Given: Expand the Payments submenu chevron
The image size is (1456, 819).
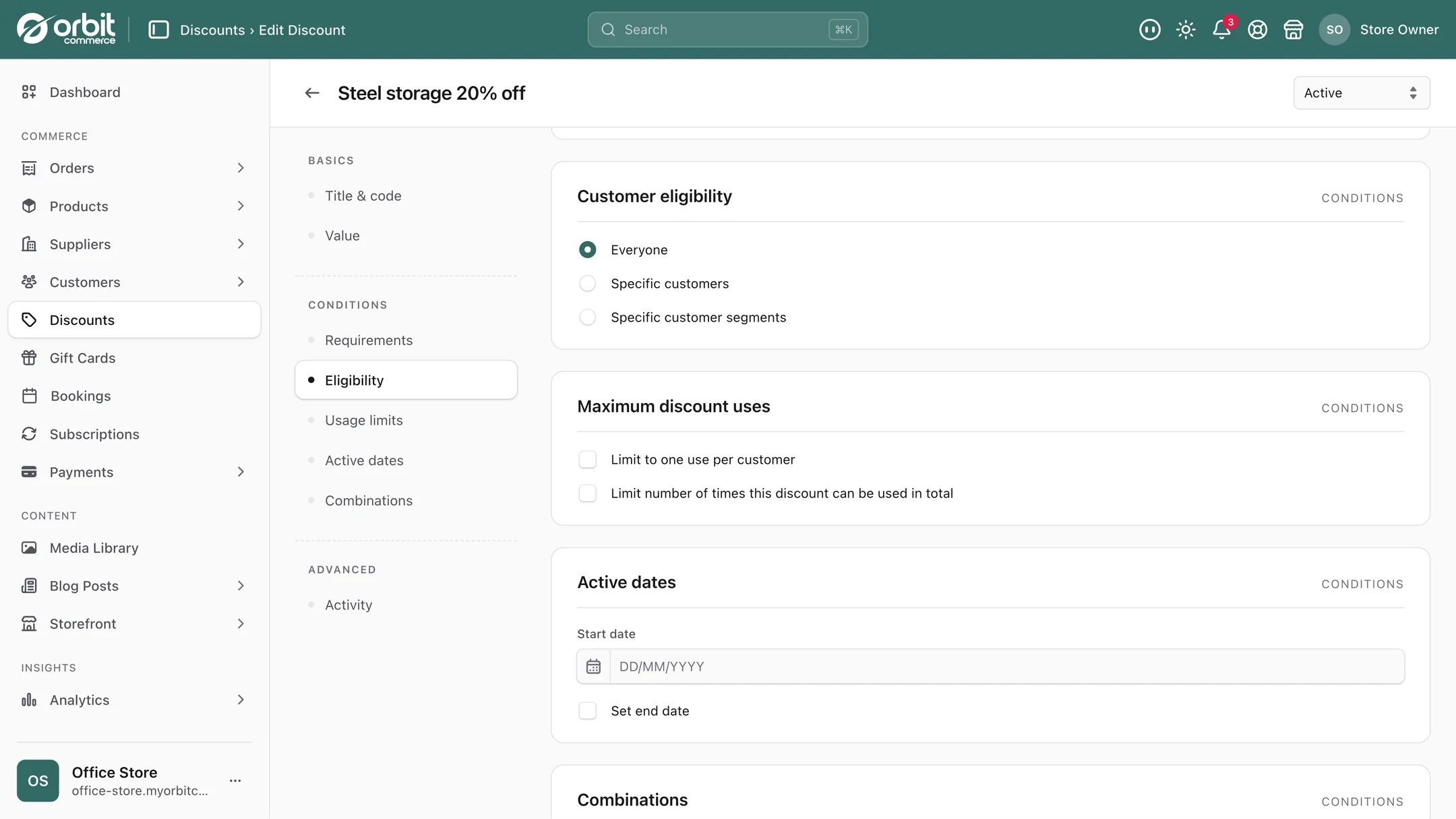Looking at the screenshot, I should (241, 472).
